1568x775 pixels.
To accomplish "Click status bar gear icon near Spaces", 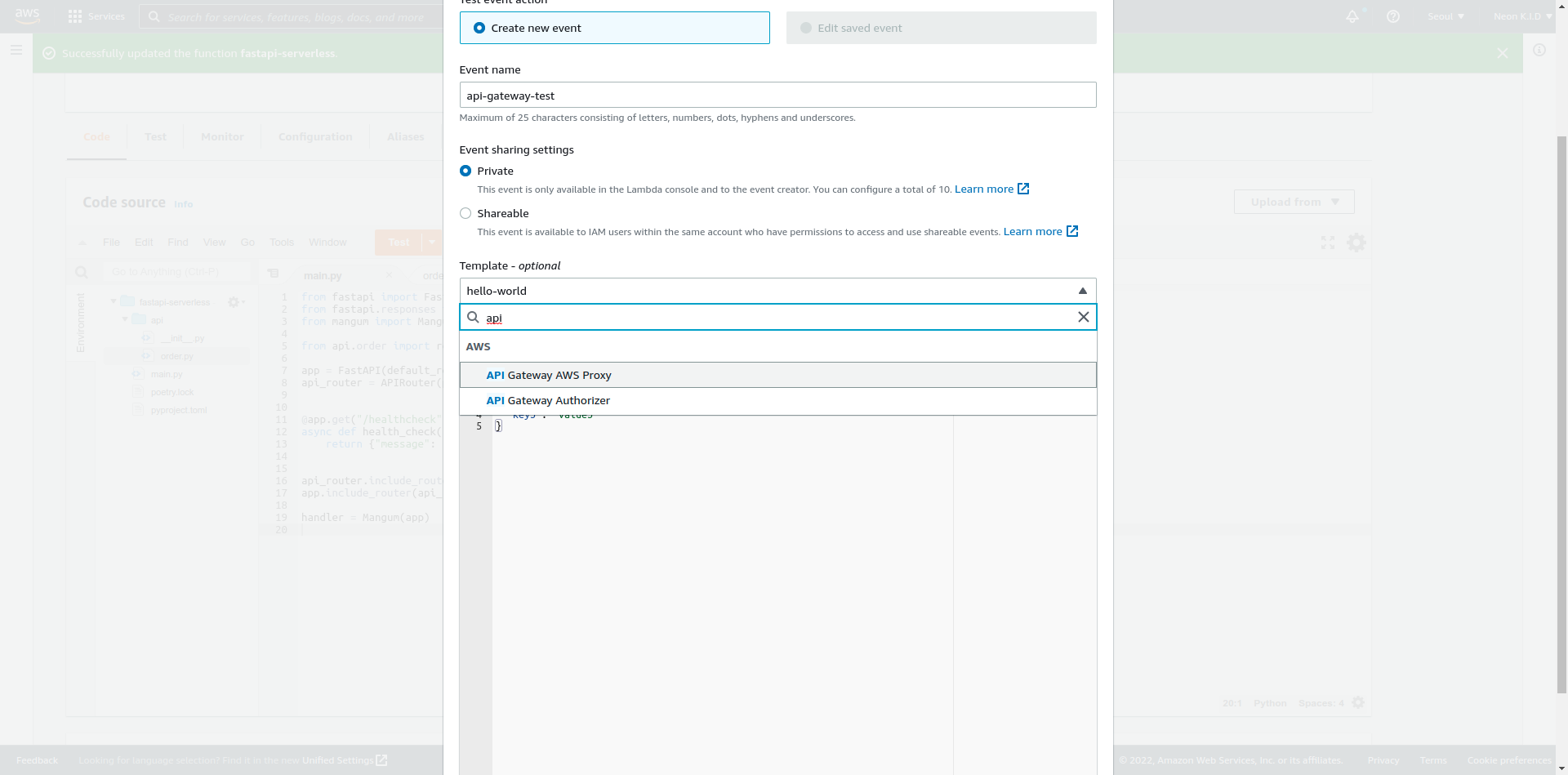I will (1358, 702).
